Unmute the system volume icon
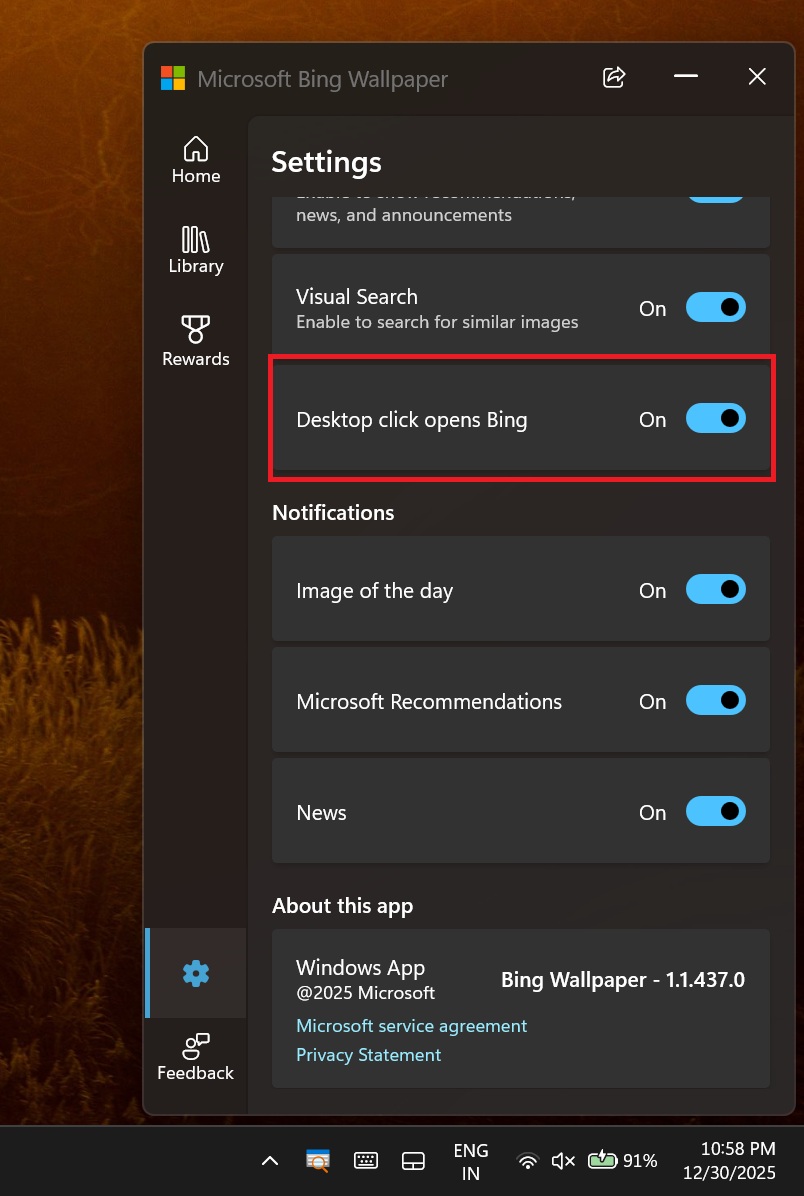This screenshot has width=804, height=1196. tap(562, 1161)
